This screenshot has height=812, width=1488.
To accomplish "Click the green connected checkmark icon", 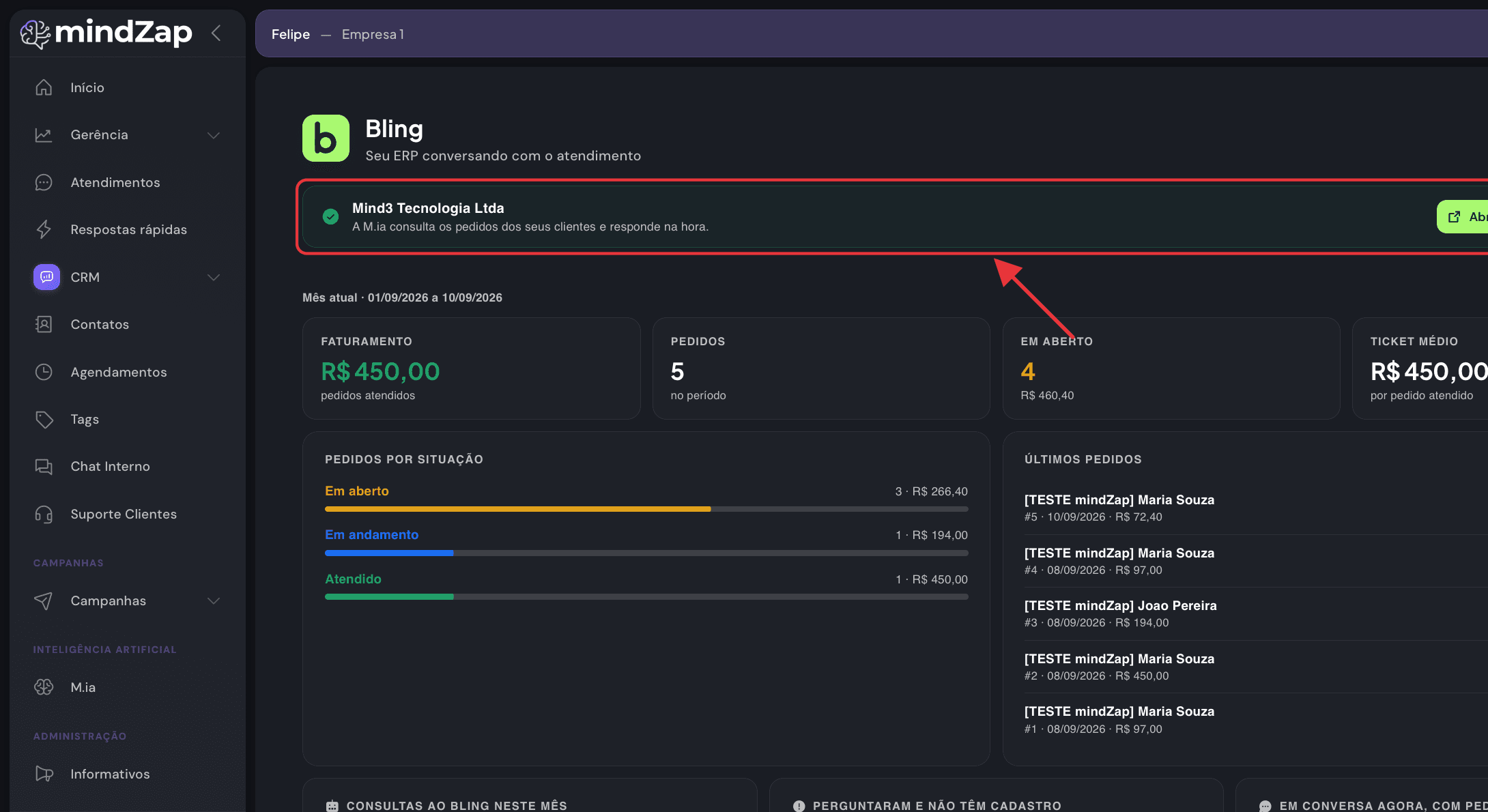I will pos(330,217).
